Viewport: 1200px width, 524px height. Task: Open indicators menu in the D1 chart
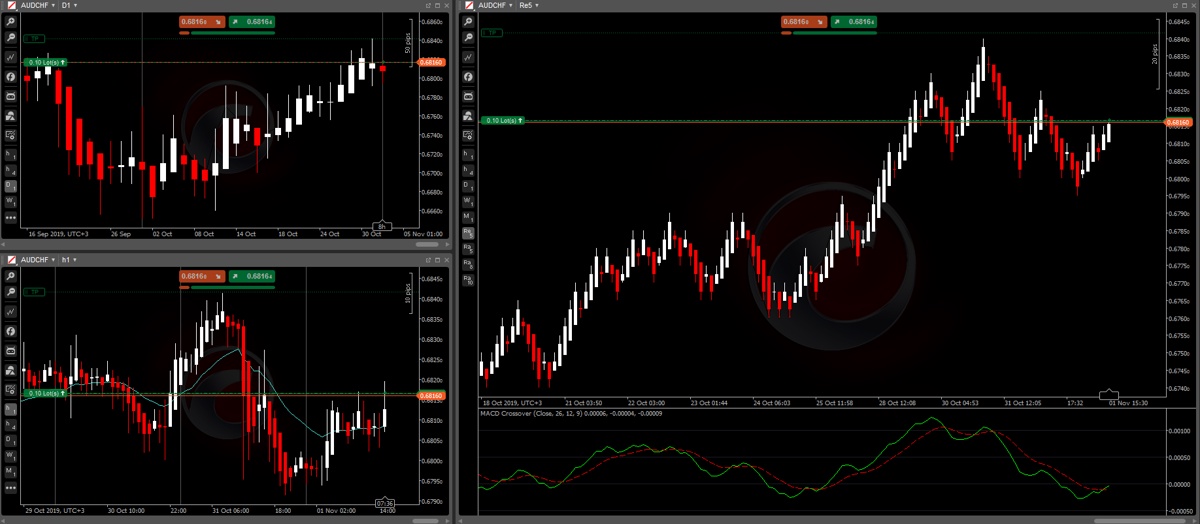[10, 76]
